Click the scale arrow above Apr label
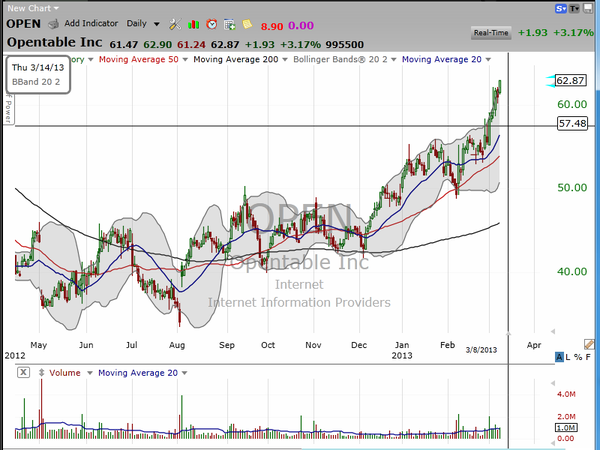The image size is (600, 450). click(553, 331)
